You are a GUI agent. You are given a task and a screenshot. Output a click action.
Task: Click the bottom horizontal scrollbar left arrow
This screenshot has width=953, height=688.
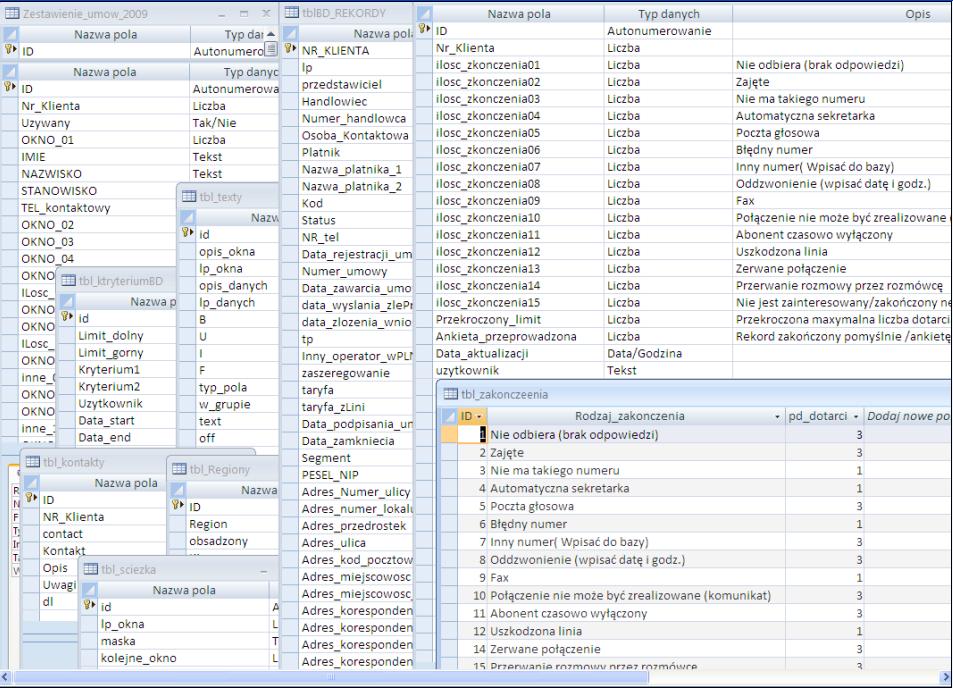[5, 676]
